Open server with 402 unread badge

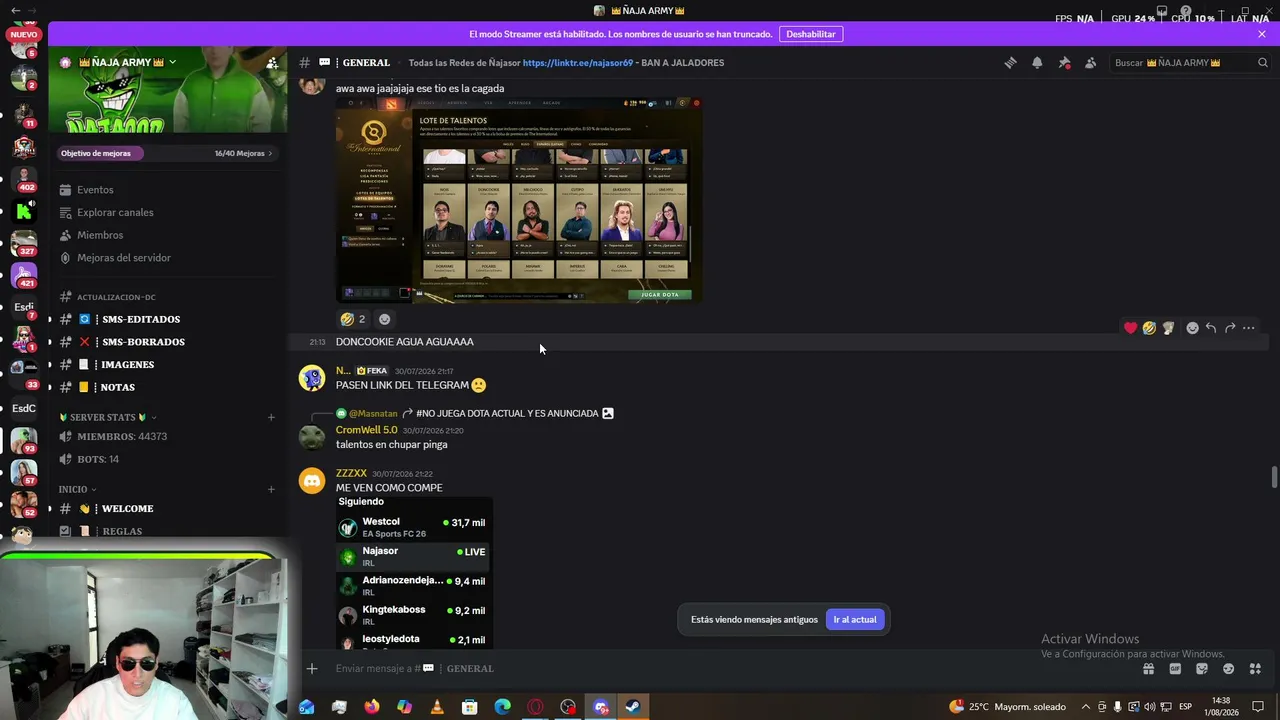[x=23, y=178]
